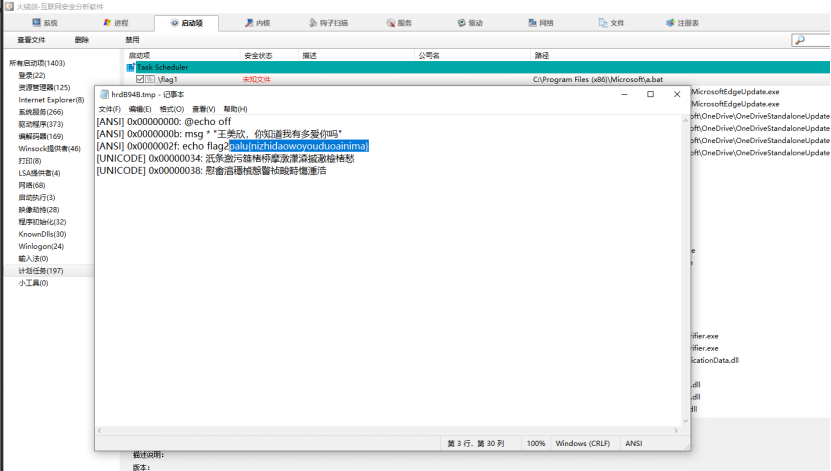This screenshot has width=831, height=471.
Task: Select Winlogon(24) category
Action: [41, 246]
